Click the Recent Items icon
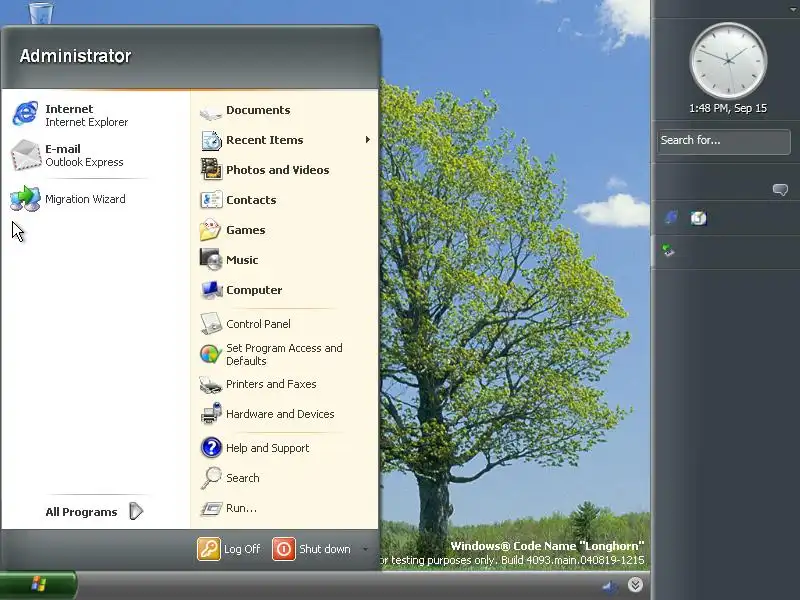800x600 pixels. click(211, 140)
